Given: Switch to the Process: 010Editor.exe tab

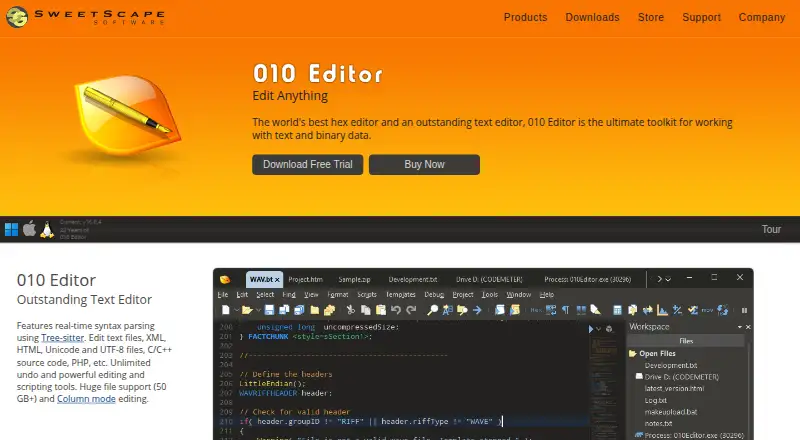Looking at the screenshot, I should [587, 279].
